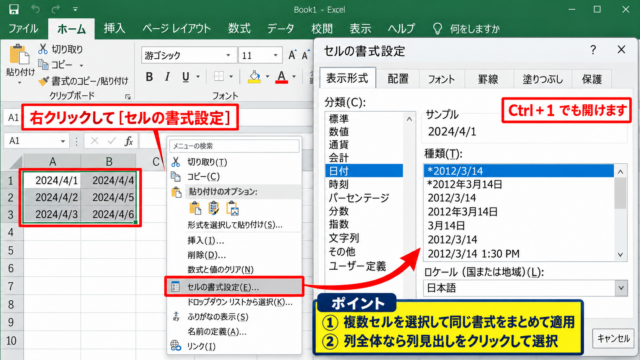The width and height of the screenshot is (640, 360).
Task: Open the 罫線 tab in dialog
Action: [x=488, y=79]
